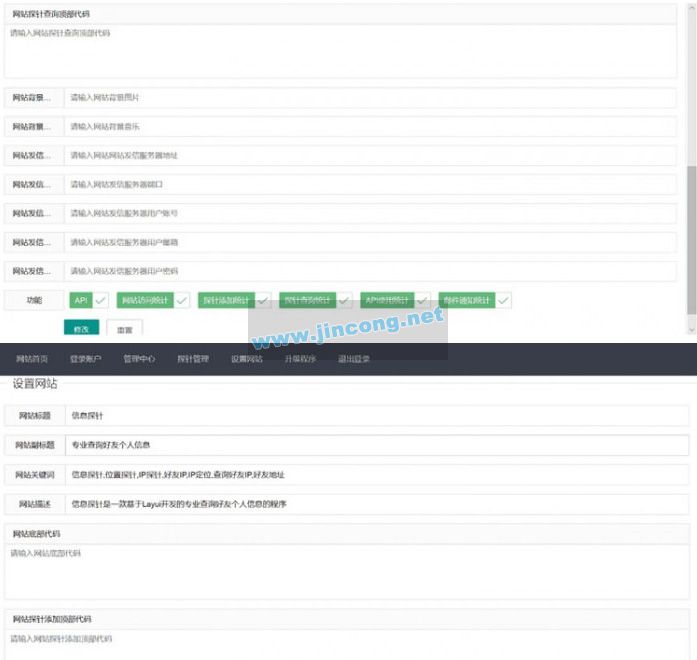The width and height of the screenshot is (697, 660).
Task: Click the vertical scrollbar thumb on the right
Action: click(x=692, y=240)
